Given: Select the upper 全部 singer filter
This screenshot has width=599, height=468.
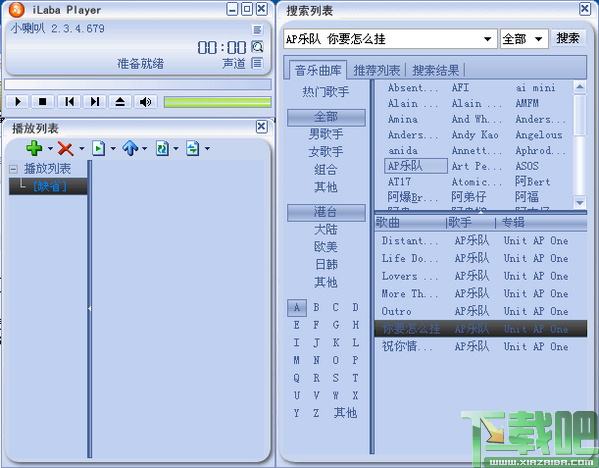Looking at the screenshot, I should click(x=326, y=117).
